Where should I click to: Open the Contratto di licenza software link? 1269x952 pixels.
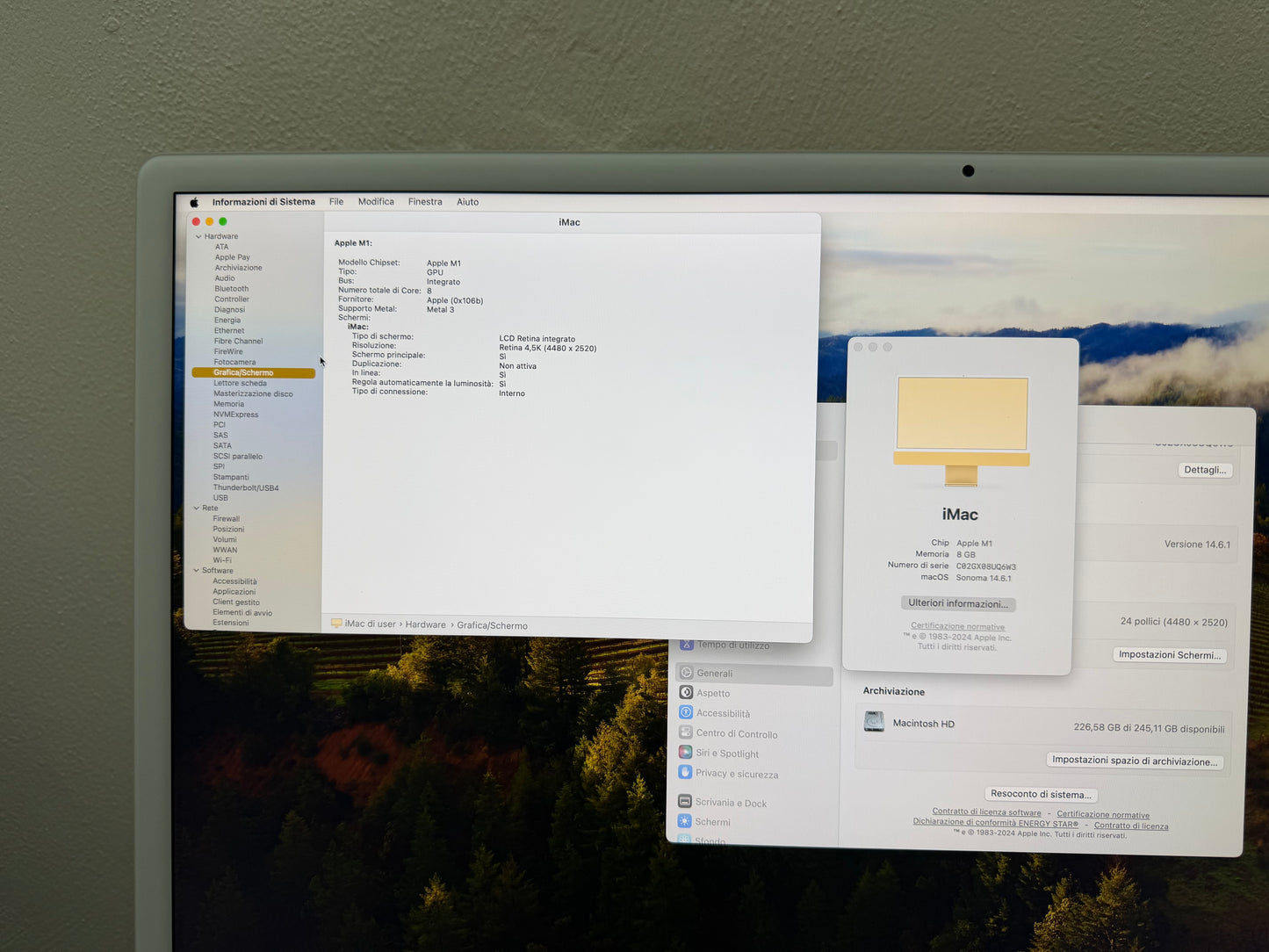pyautogui.click(x=987, y=812)
